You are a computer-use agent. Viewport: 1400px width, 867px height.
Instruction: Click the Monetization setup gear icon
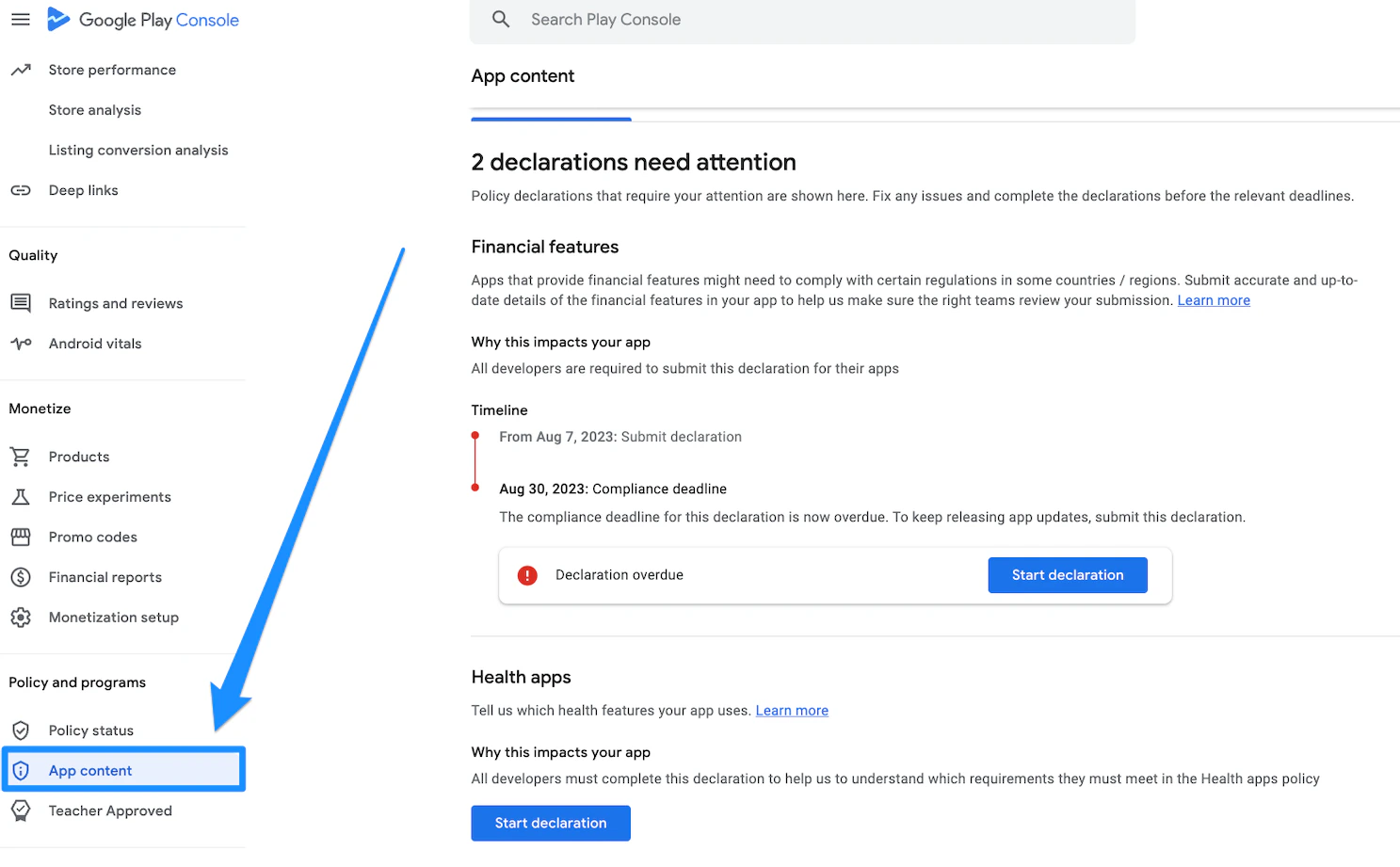click(21, 618)
